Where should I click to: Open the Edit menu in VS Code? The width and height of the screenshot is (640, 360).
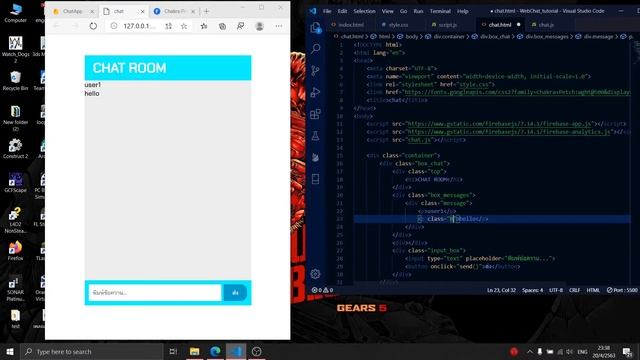click(x=342, y=11)
